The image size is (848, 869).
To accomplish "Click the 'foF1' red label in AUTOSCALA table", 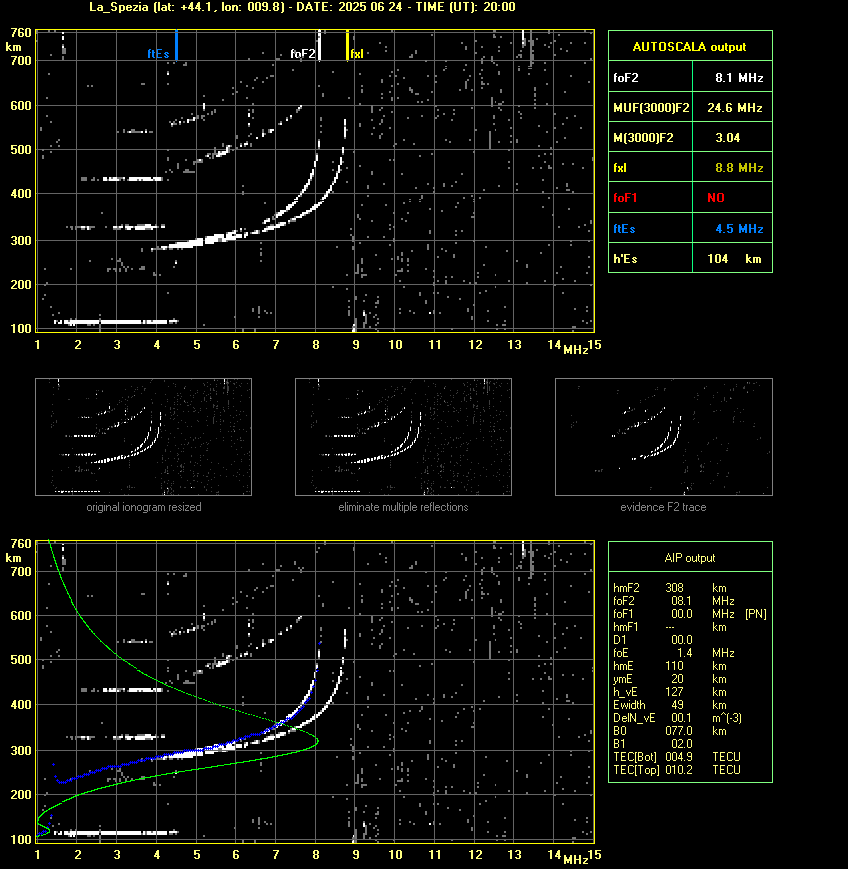I will point(625,198).
